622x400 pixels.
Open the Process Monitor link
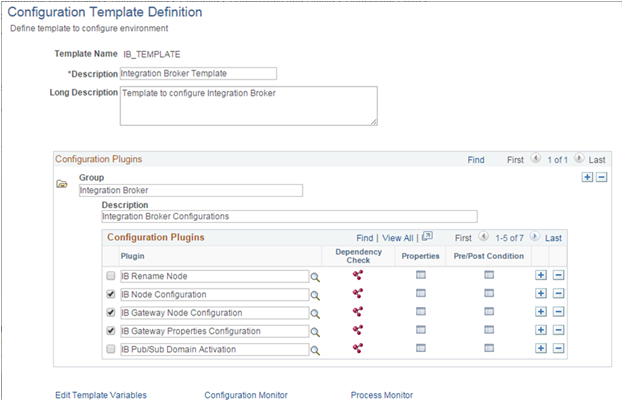click(x=381, y=395)
